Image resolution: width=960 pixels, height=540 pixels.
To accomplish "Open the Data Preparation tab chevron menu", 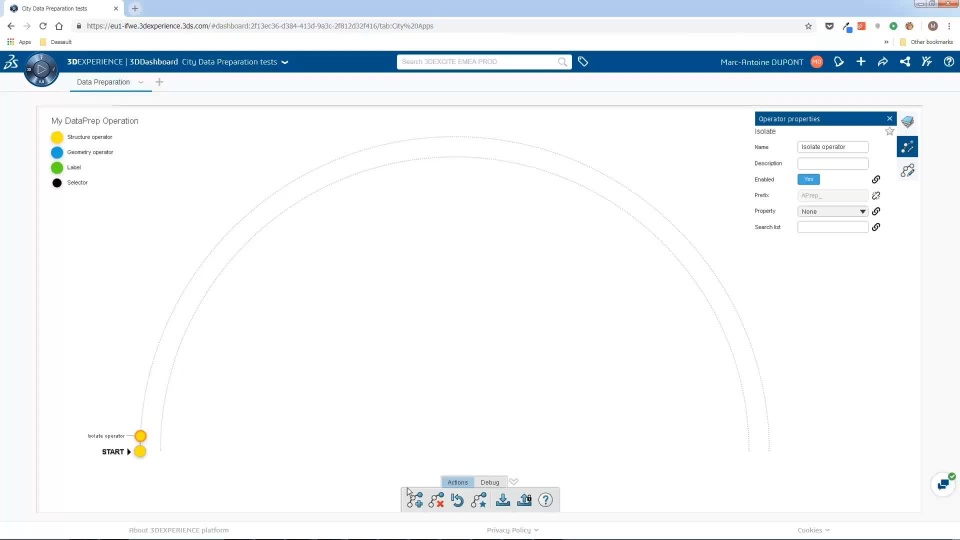I will pos(141,82).
